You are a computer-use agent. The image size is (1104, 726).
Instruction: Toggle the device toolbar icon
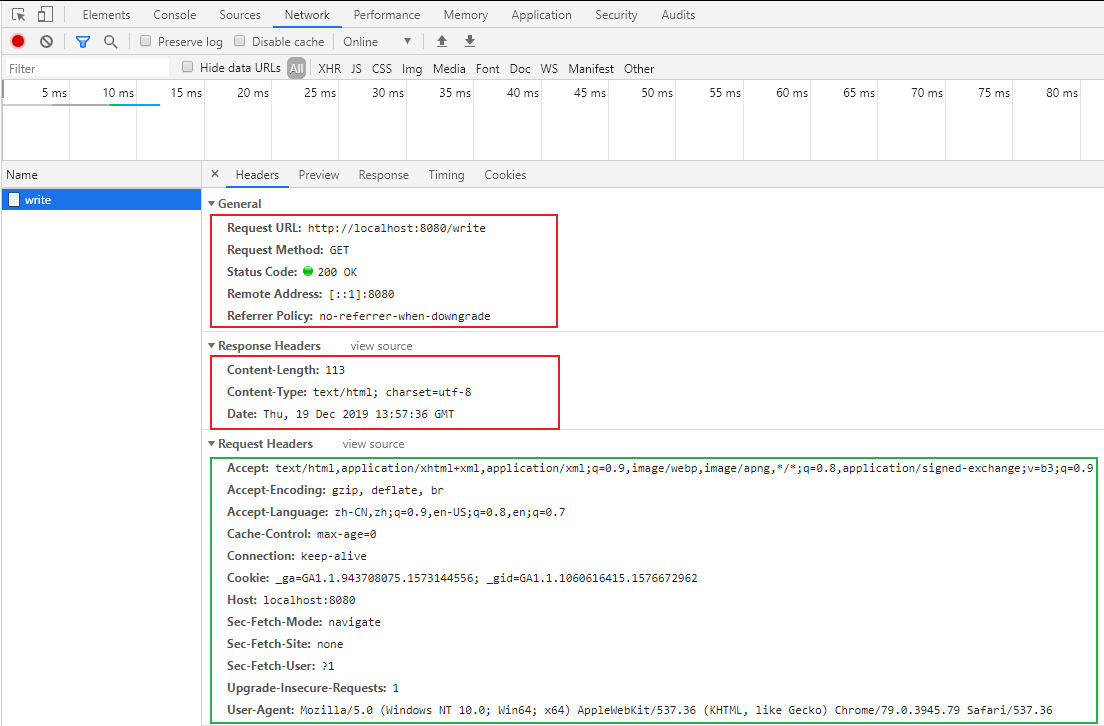click(x=45, y=15)
